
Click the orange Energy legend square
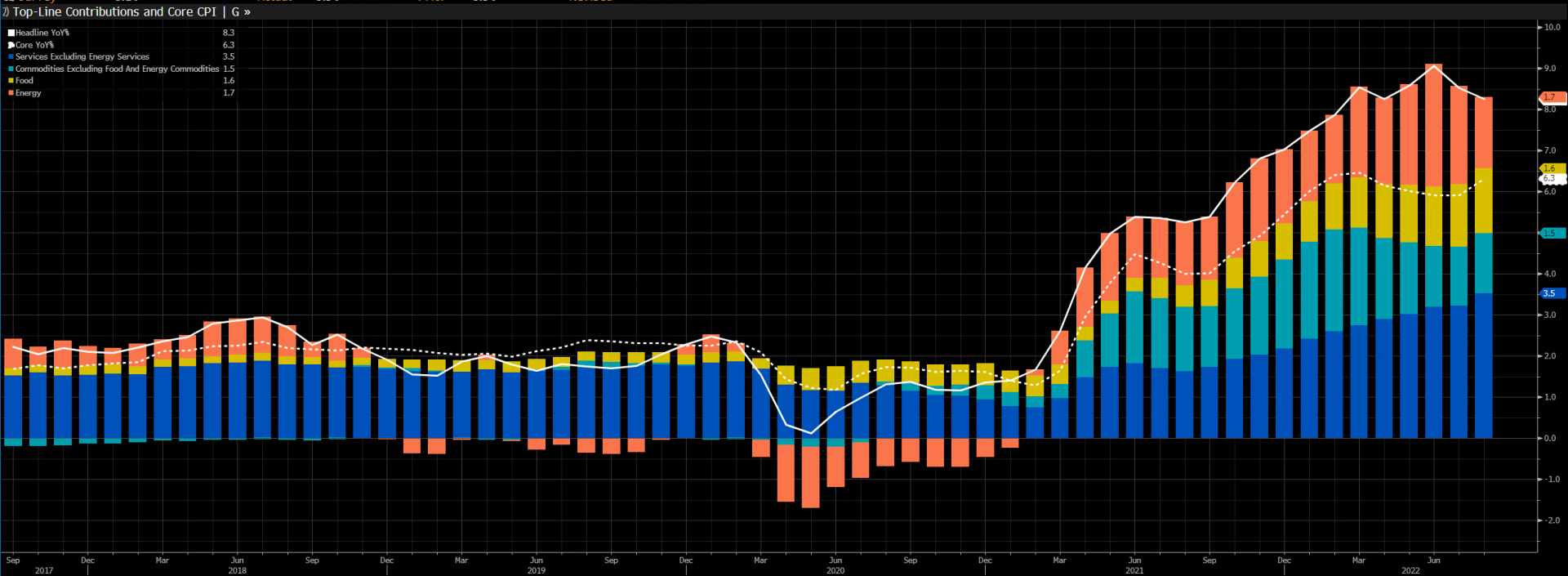pyautogui.click(x=11, y=93)
